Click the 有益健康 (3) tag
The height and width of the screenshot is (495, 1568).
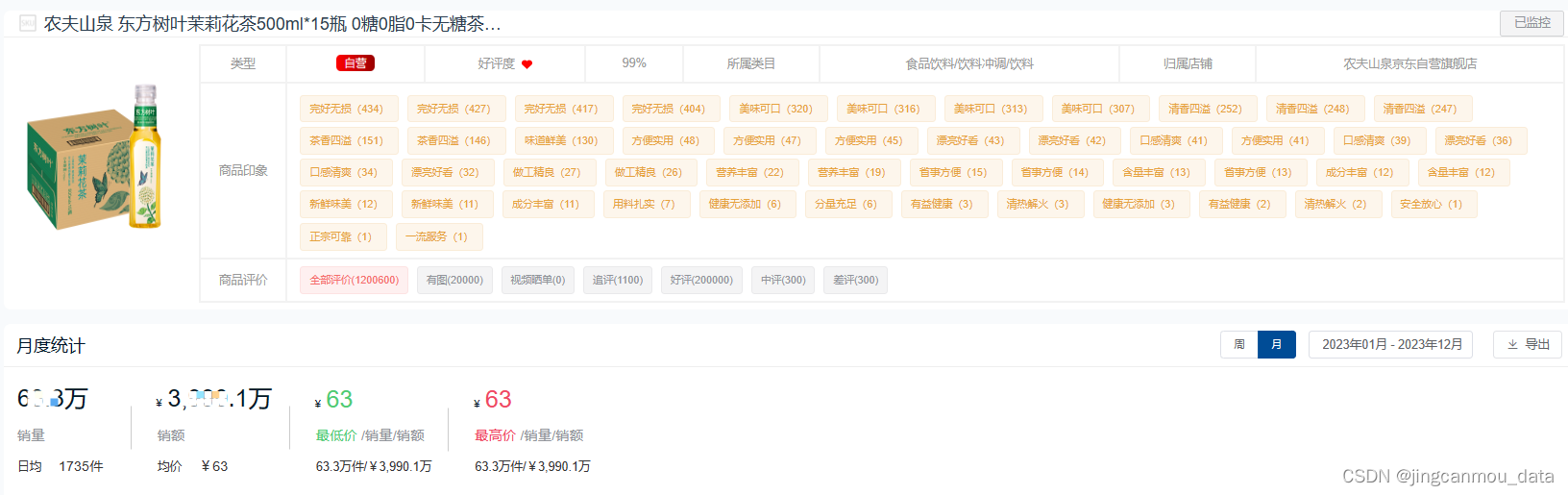pos(943,204)
